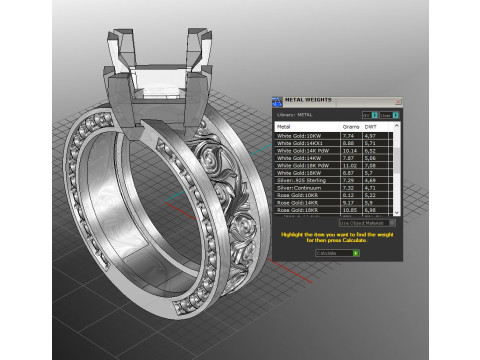Image resolution: width=480 pixels, height=360 pixels.
Task: Sort by the DWT column header
Action: coord(375,127)
